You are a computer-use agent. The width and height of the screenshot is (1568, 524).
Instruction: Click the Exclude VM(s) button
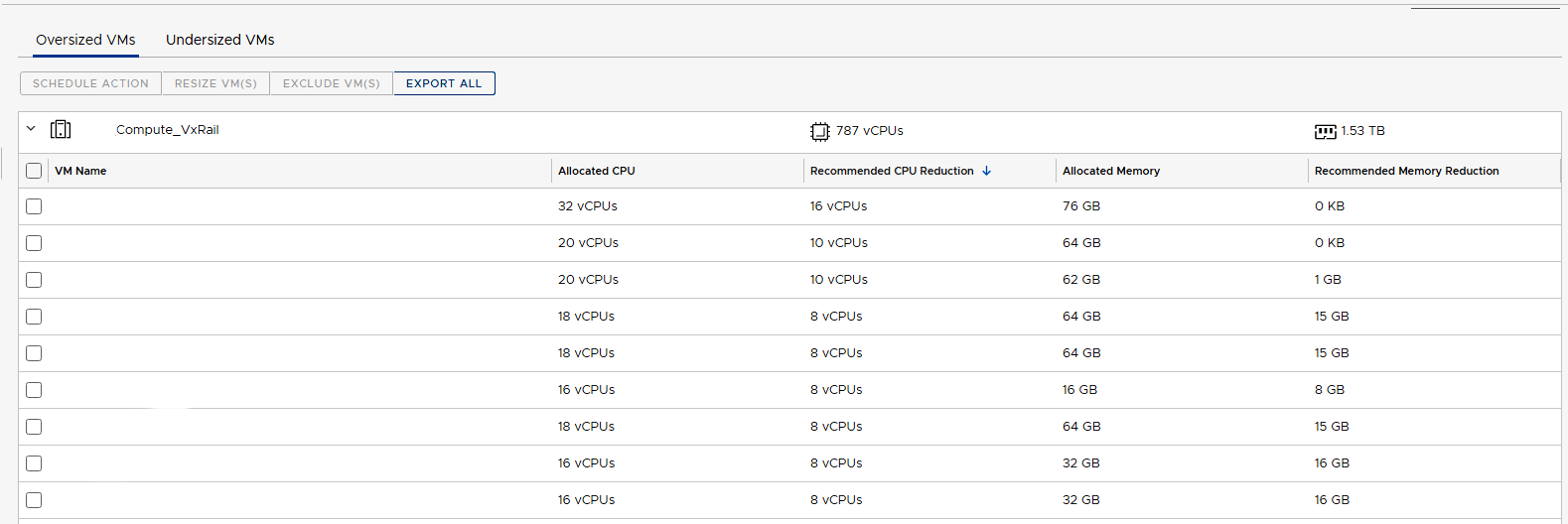331,83
